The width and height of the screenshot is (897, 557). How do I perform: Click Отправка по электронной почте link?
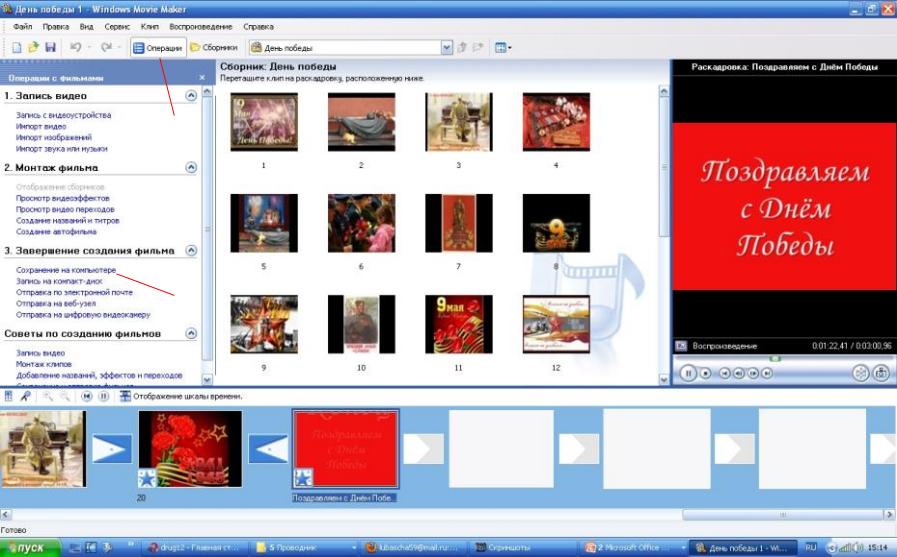tap(74, 292)
